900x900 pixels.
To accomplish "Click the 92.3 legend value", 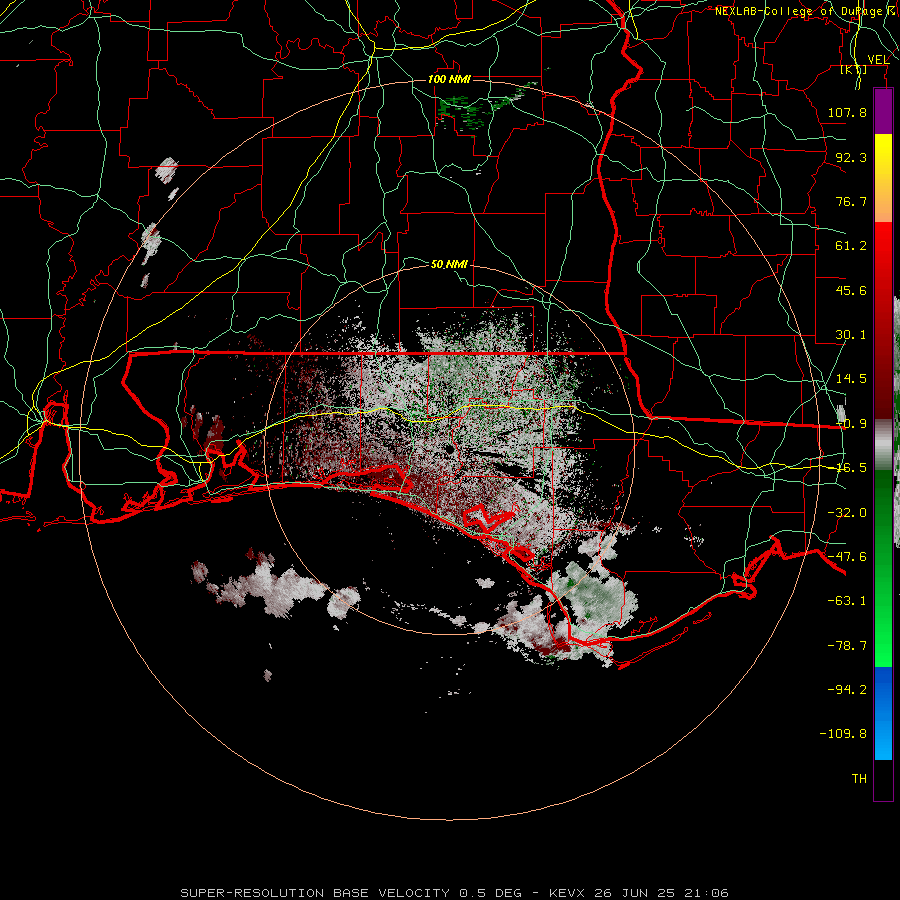I will click(x=851, y=157).
